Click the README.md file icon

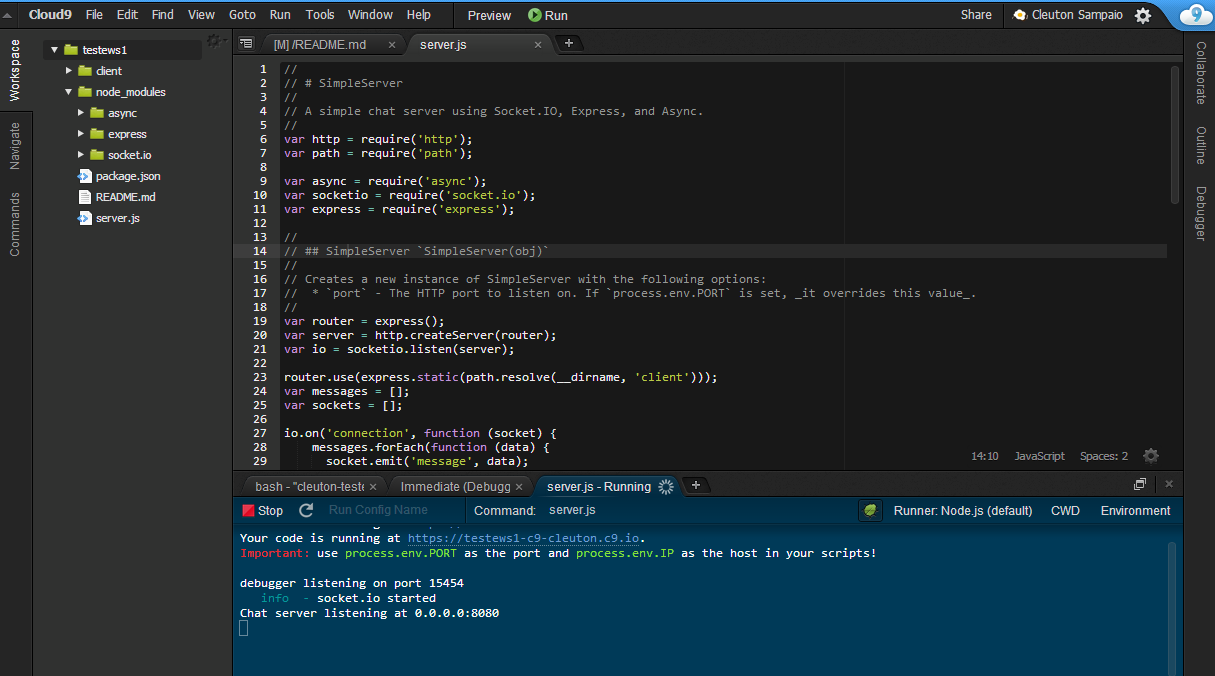(x=85, y=197)
